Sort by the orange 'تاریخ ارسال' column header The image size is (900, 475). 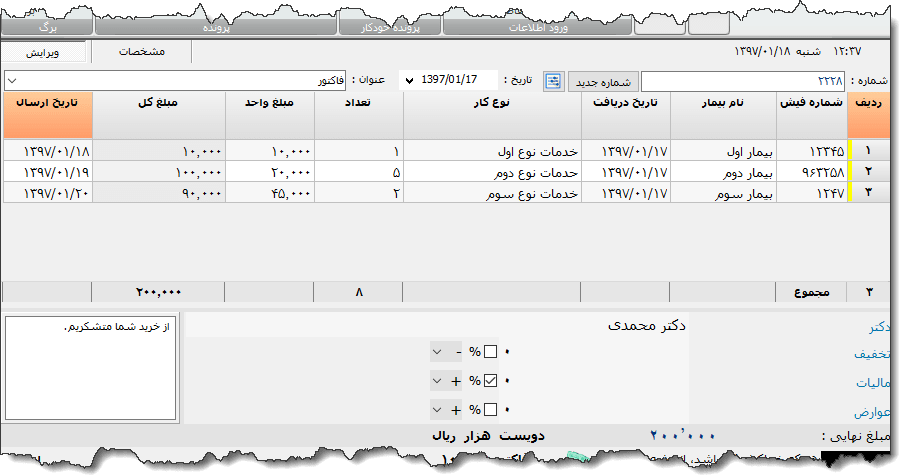click(x=47, y=116)
